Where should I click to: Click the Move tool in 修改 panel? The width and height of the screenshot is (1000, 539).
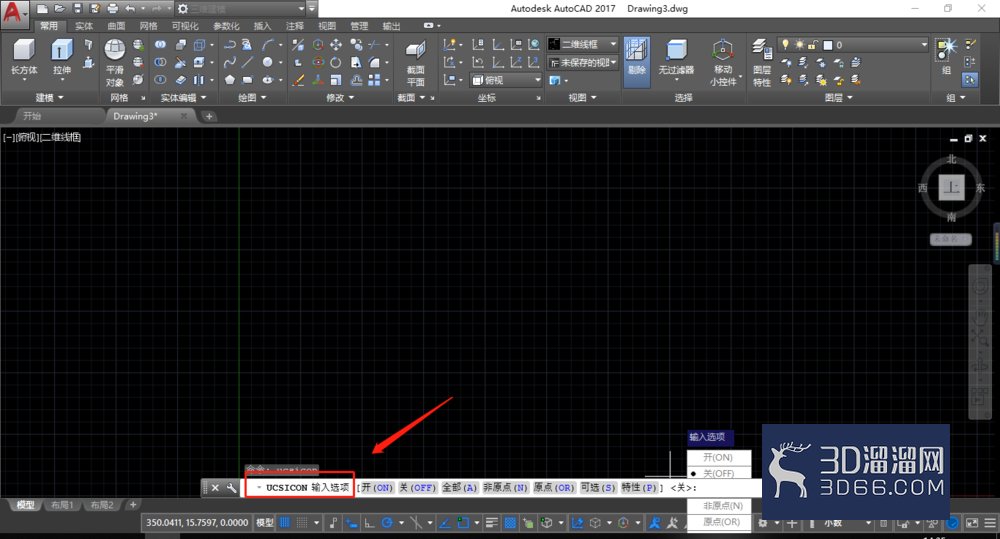coord(335,44)
